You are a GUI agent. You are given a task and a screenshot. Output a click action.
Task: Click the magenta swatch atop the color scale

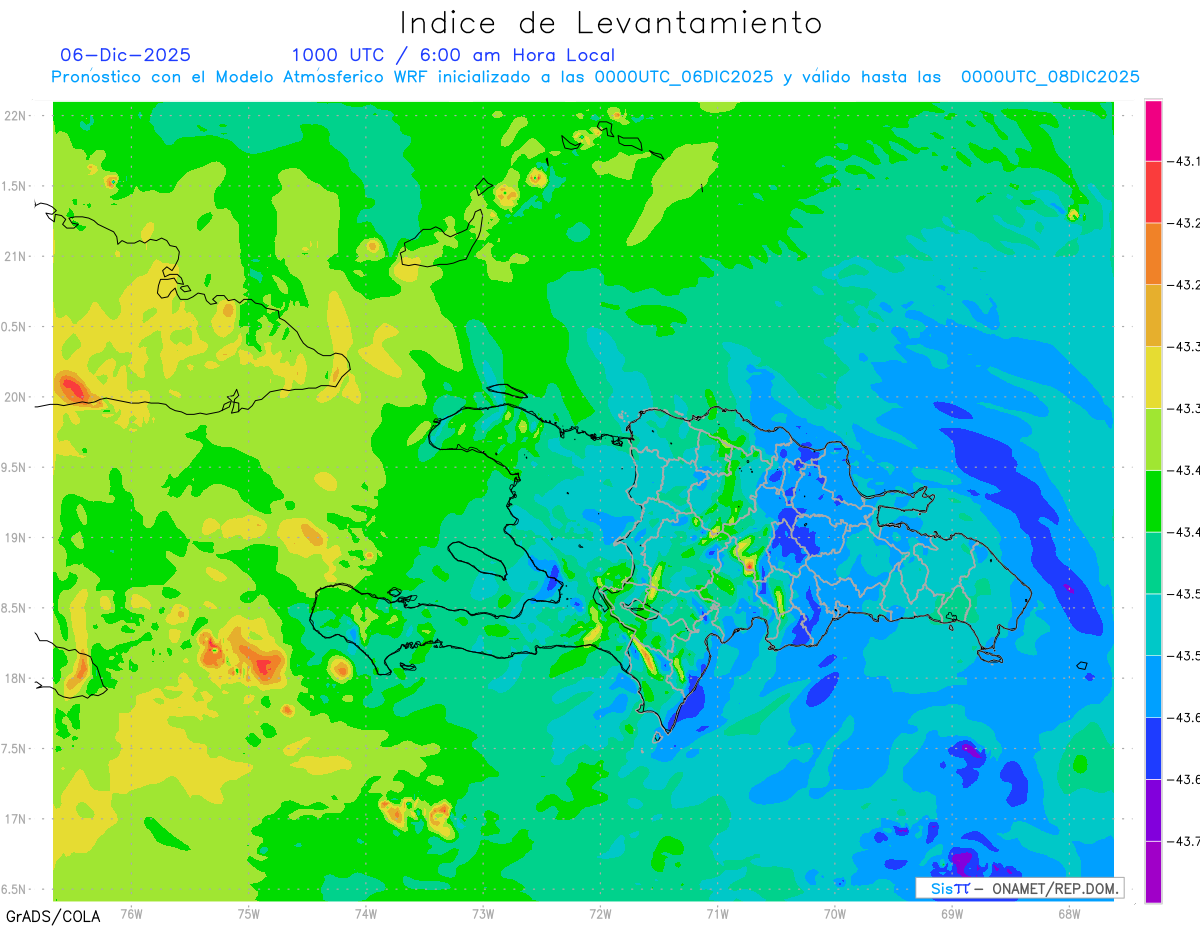pos(1153,130)
